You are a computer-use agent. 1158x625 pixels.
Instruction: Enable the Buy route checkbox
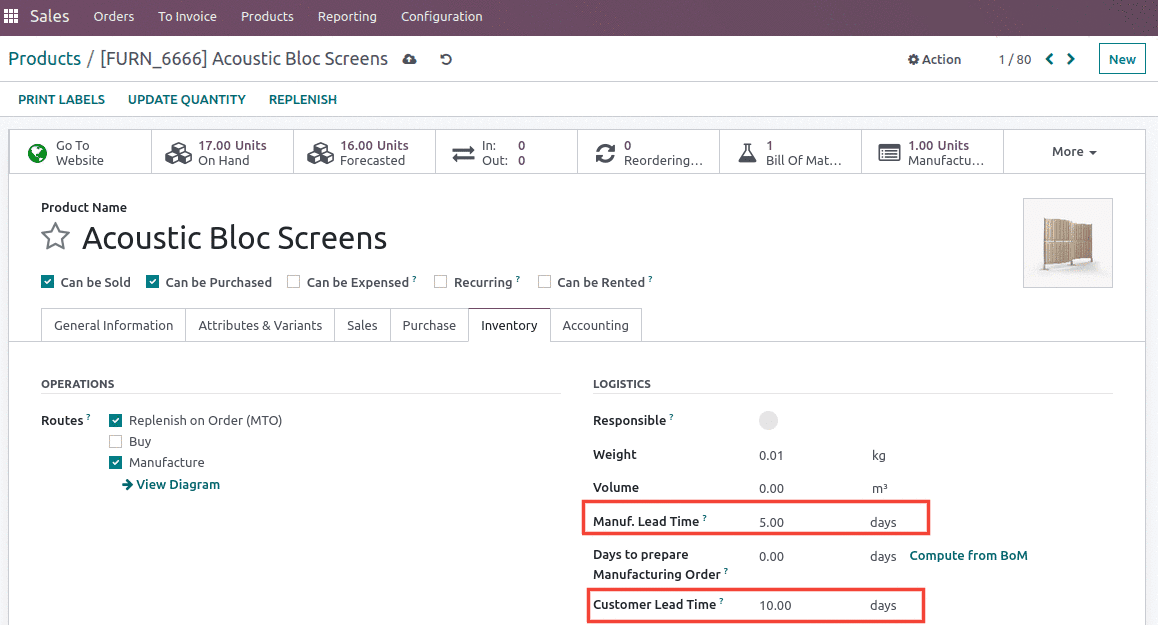[116, 441]
